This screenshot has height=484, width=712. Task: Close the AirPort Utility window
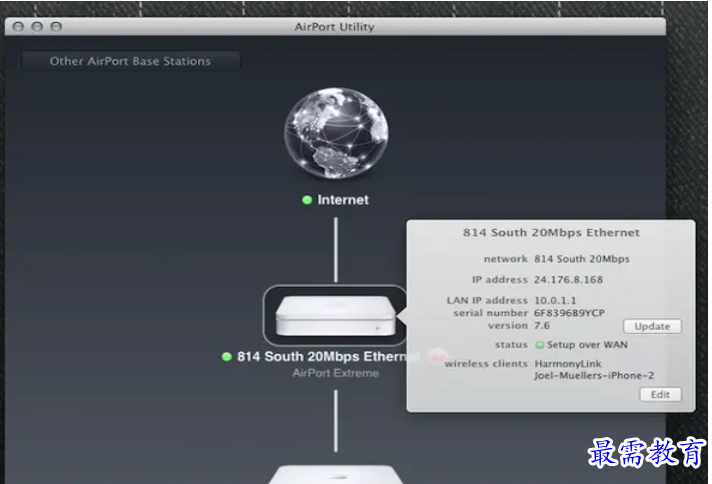18,27
